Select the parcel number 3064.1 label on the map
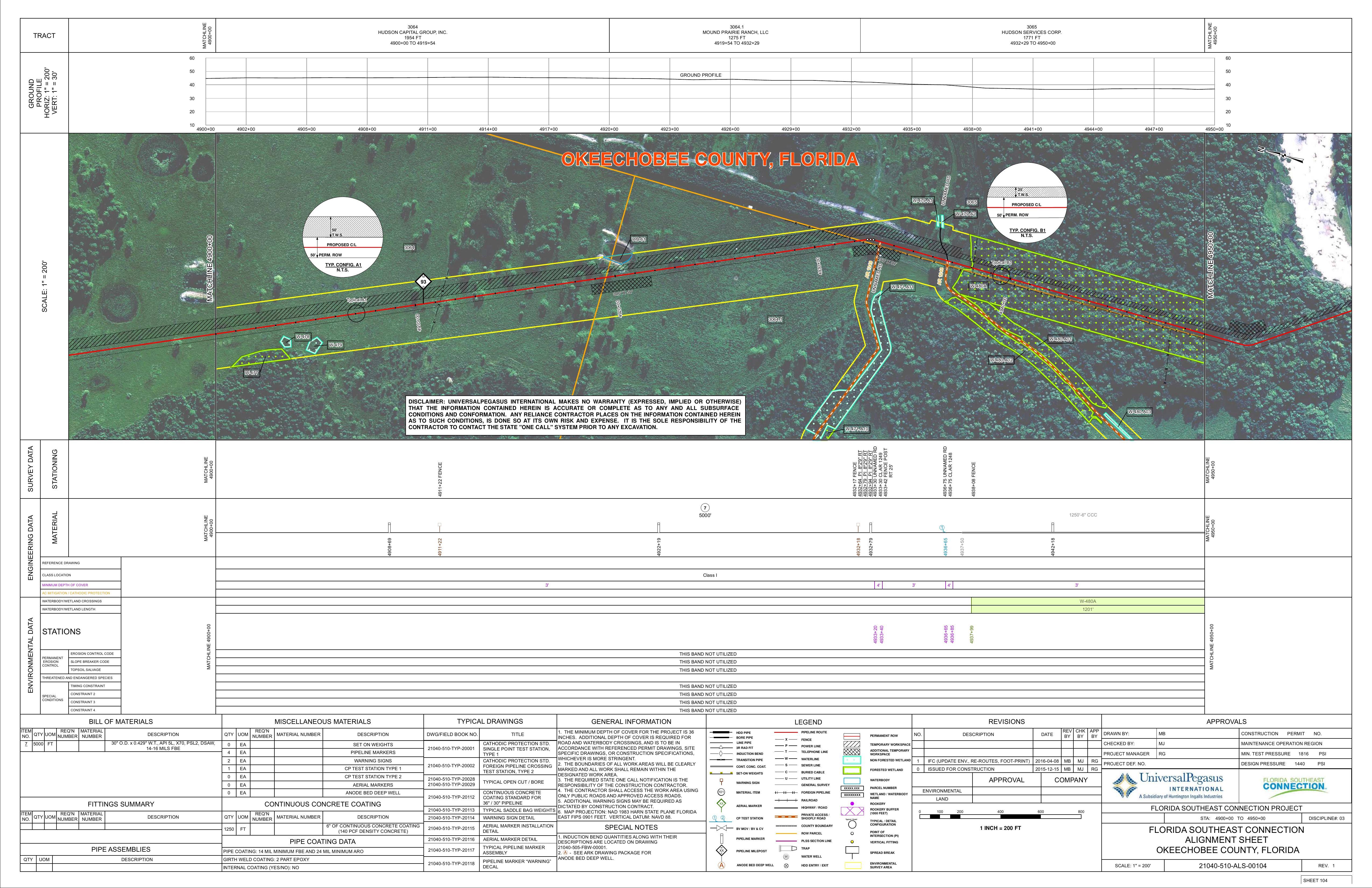Viewport: 1372px width, 888px height. point(775,320)
